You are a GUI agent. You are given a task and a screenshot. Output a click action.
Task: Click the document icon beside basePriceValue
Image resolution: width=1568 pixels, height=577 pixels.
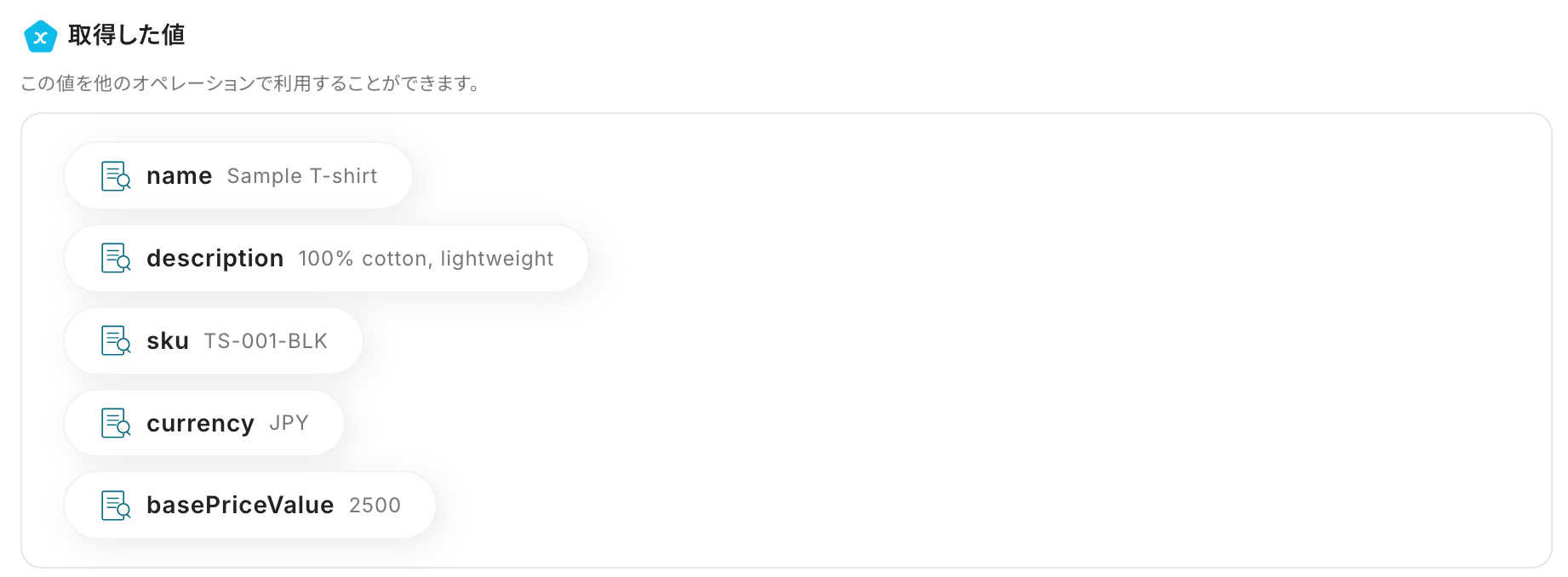click(x=115, y=506)
